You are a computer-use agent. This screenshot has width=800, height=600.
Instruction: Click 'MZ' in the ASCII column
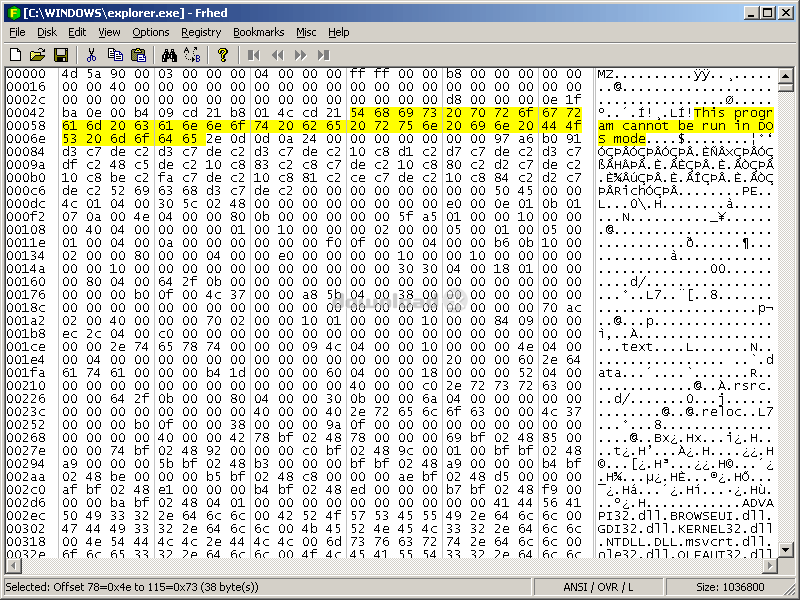(x=605, y=74)
